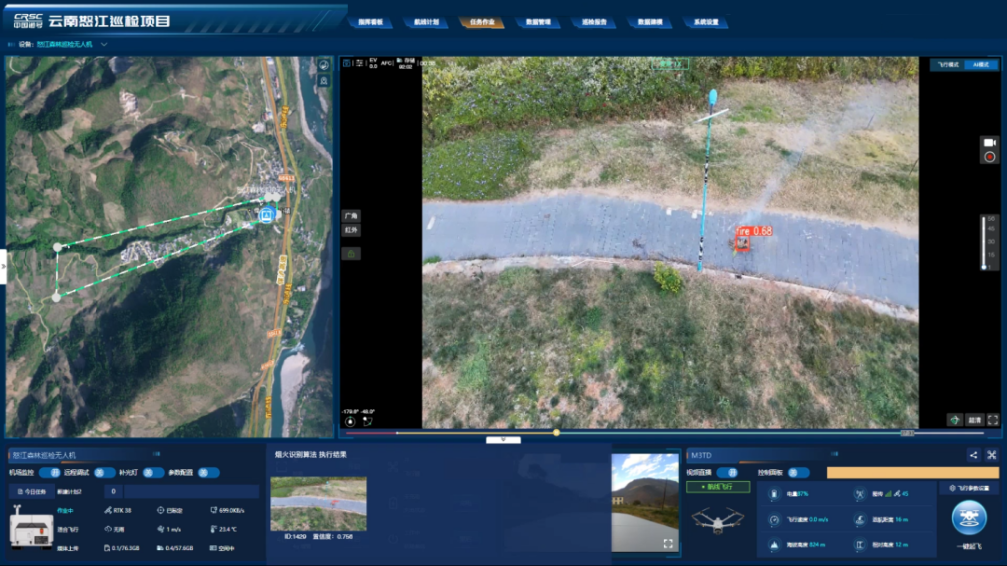Click the gimbal down-facing icon
Screen dimensions: 1007x566
tap(367, 422)
